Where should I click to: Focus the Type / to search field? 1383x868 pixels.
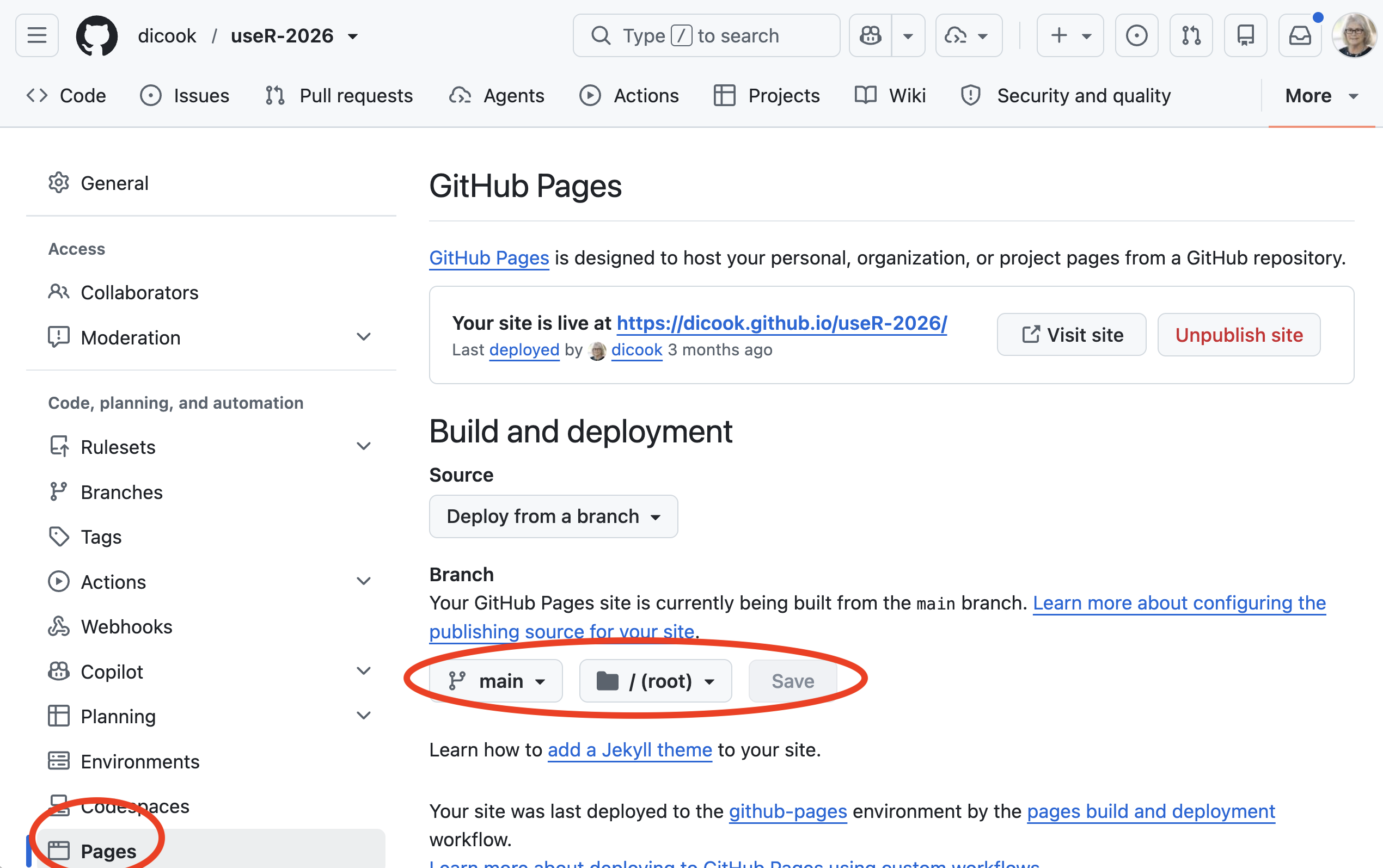pyautogui.click(x=706, y=35)
